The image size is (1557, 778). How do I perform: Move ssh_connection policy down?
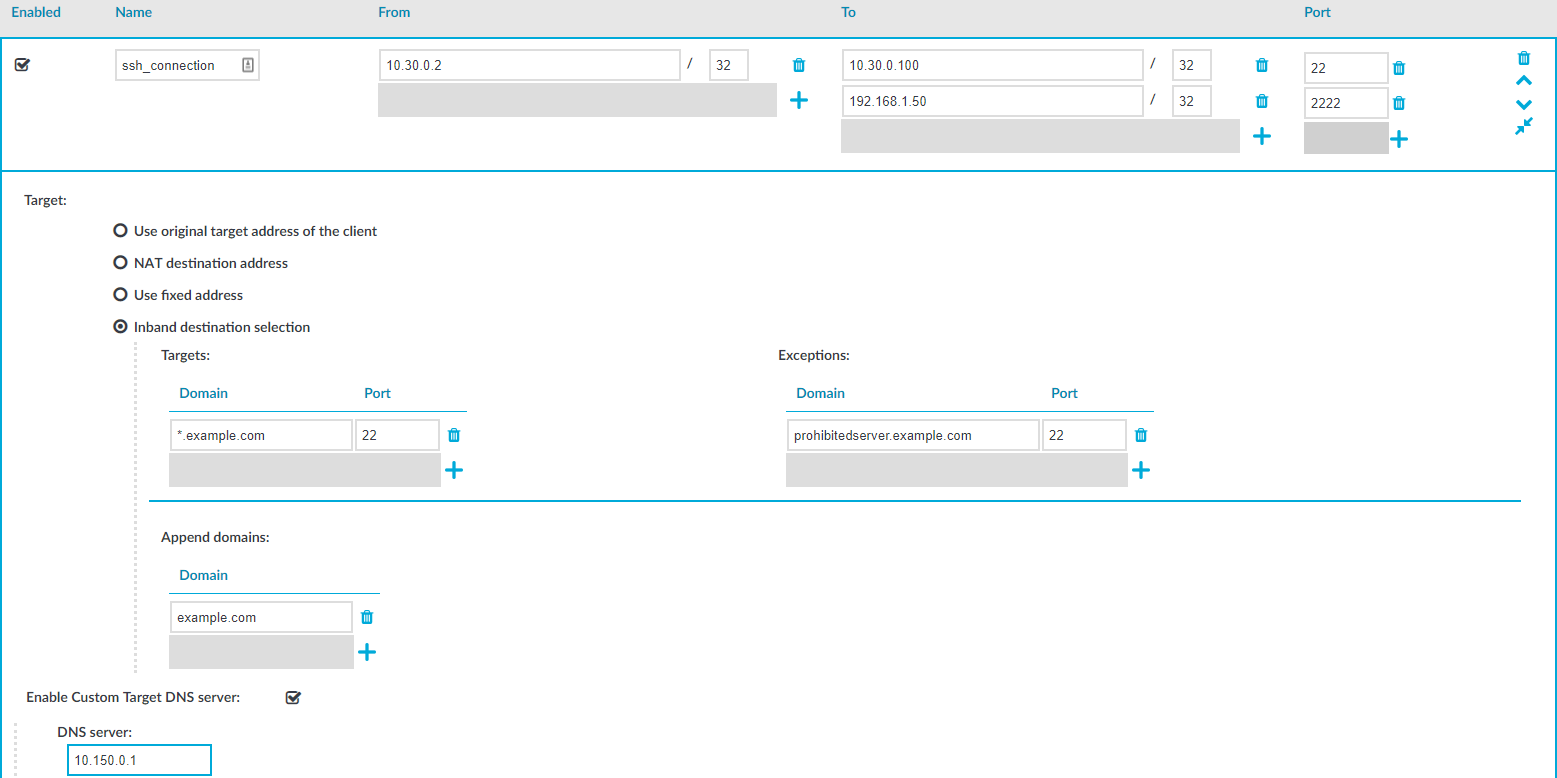tap(1523, 104)
